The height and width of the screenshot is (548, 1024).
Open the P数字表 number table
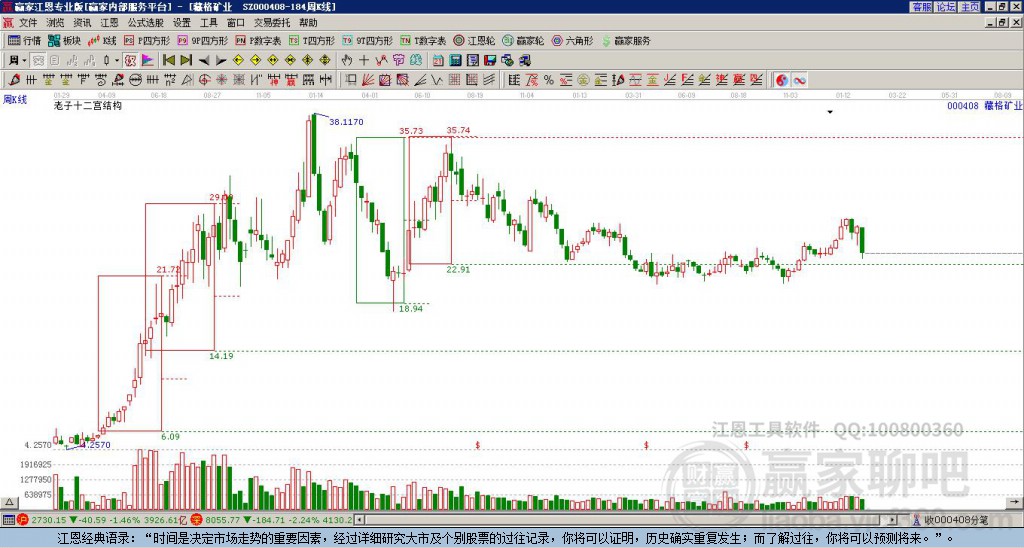pos(258,40)
